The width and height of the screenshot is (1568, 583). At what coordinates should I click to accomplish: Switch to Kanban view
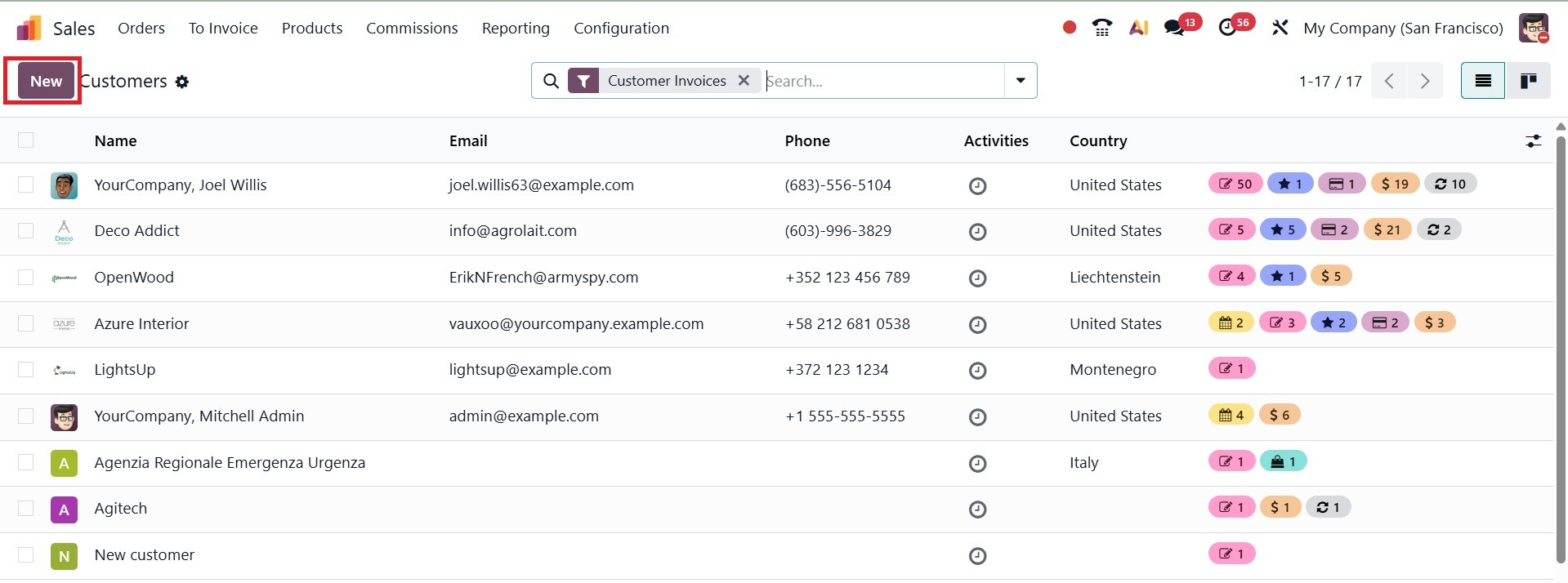click(x=1527, y=81)
